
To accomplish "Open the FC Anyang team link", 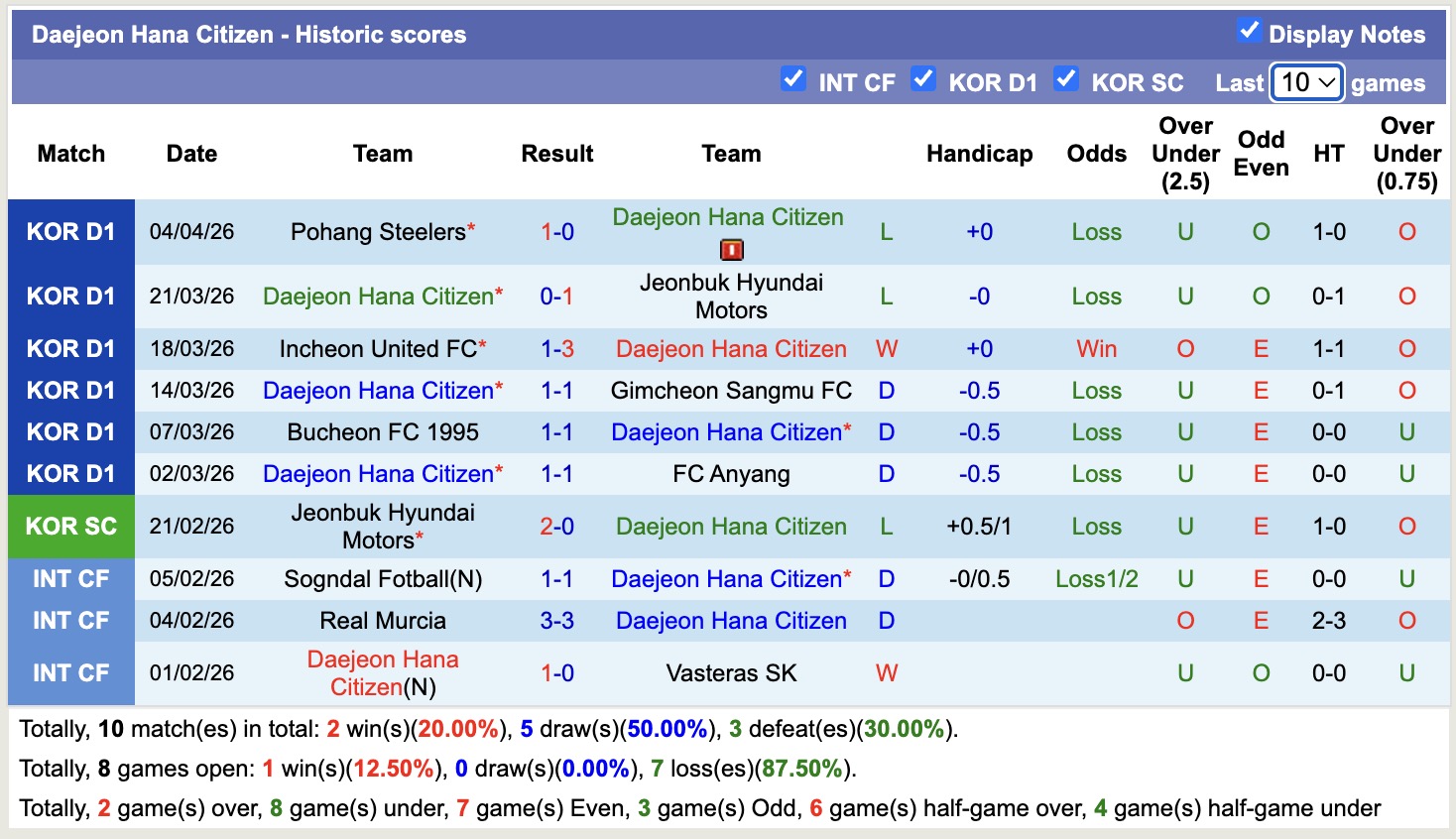I will pyautogui.click(x=731, y=473).
